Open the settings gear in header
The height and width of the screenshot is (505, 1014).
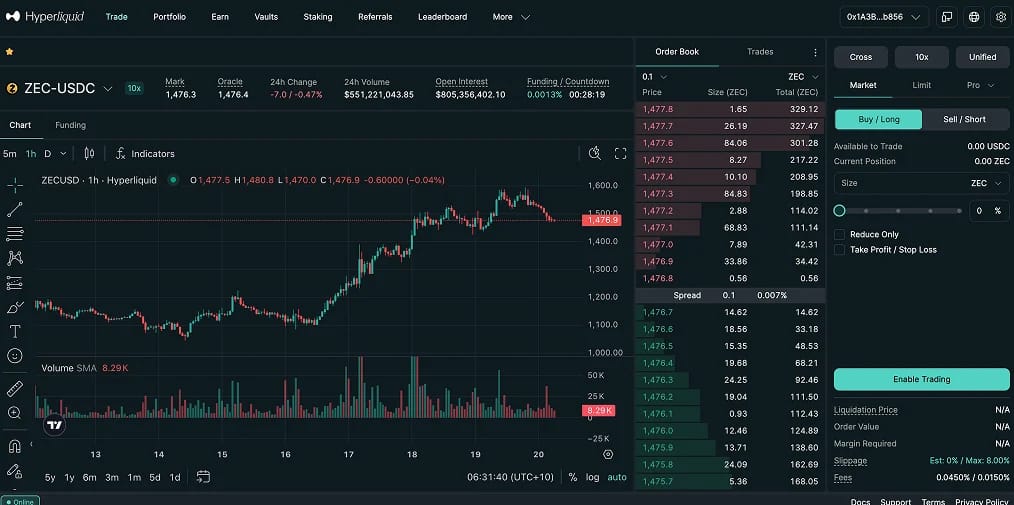(1001, 17)
